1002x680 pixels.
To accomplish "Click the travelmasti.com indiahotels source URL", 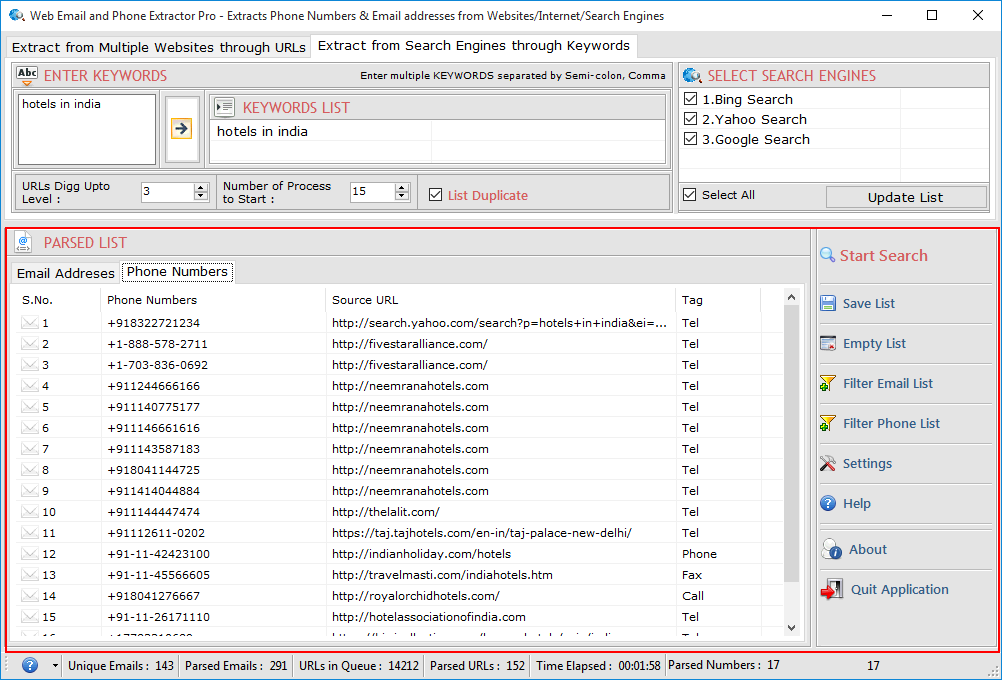I will pos(442,575).
